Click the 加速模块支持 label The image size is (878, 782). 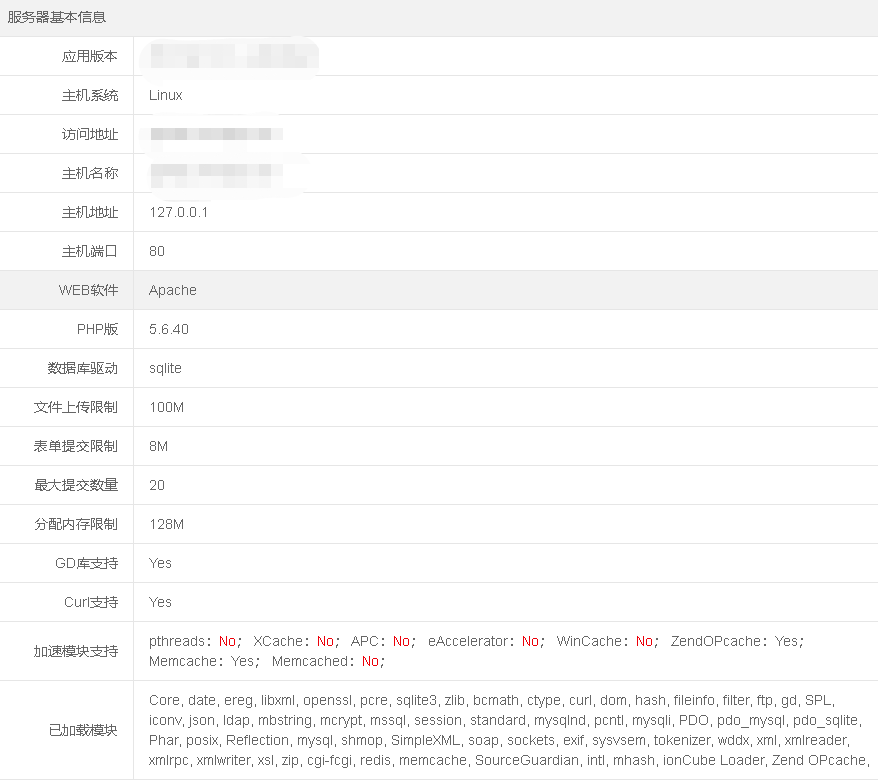[x=76, y=652]
